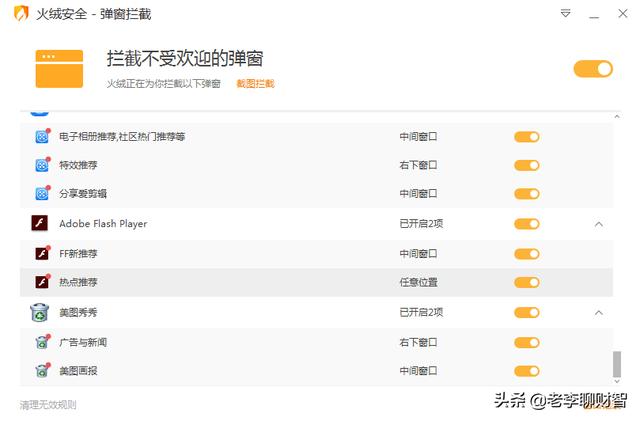Click 清理无效规则 at the bottom
The image size is (640, 421).
pos(48,405)
